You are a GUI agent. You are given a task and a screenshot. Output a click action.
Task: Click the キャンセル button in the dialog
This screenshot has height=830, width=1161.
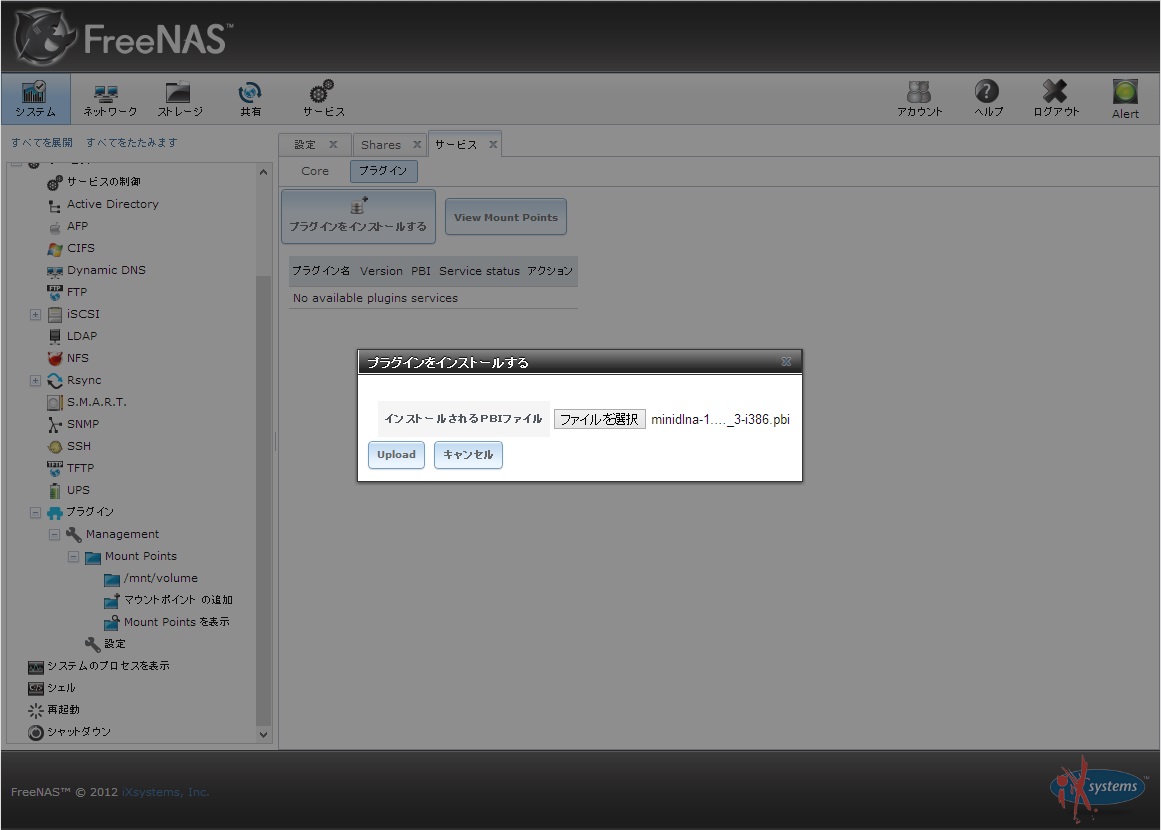[468, 455]
